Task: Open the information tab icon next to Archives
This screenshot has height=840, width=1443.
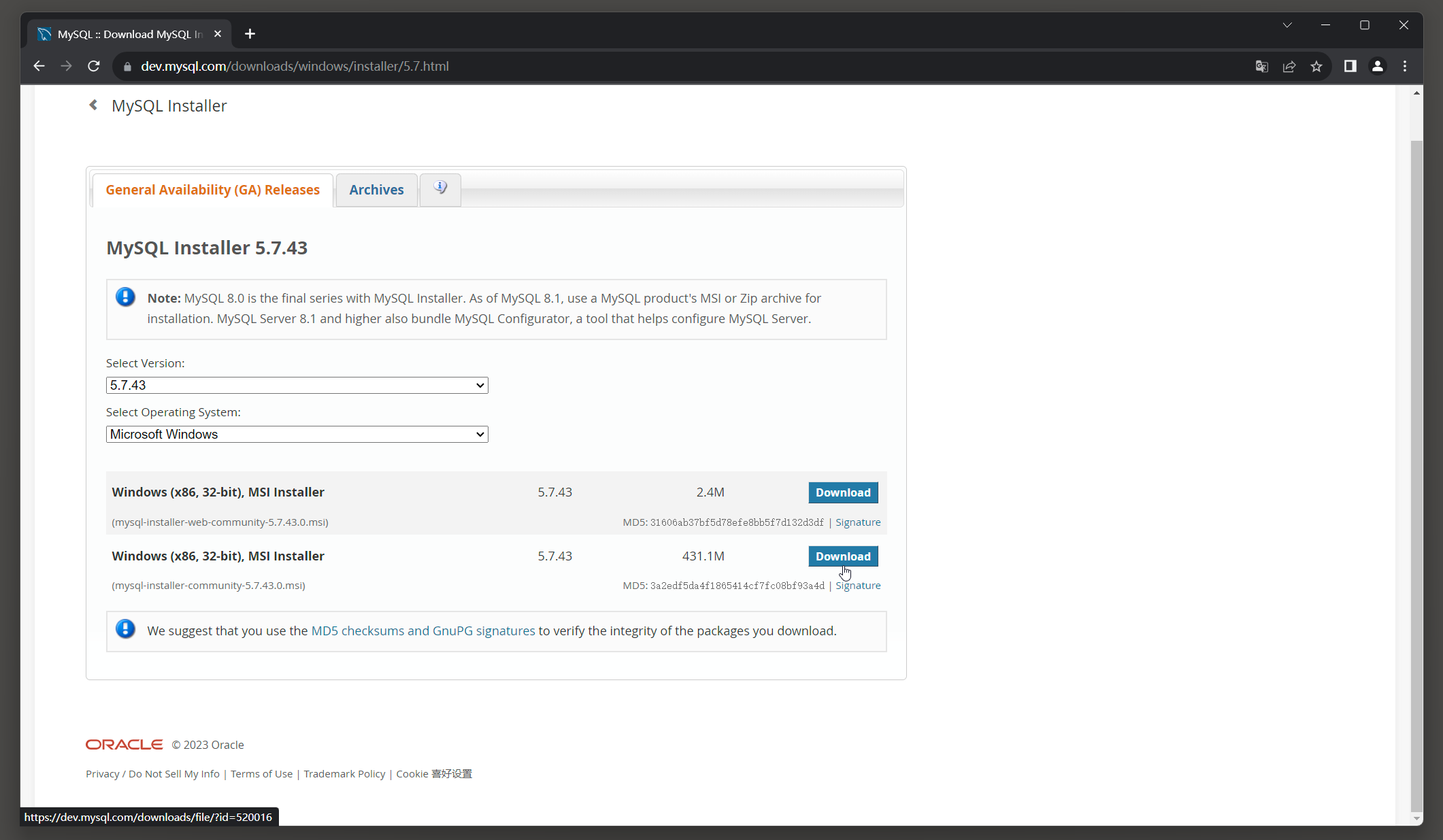Action: (x=440, y=188)
